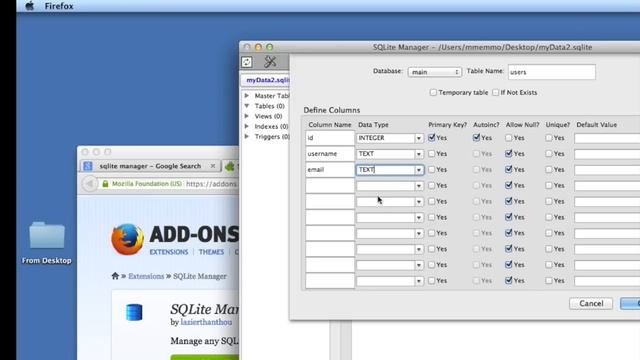Click the SQLite Manager database icon on add-on page
Viewport: 640px width, 360px height.
click(134, 312)
